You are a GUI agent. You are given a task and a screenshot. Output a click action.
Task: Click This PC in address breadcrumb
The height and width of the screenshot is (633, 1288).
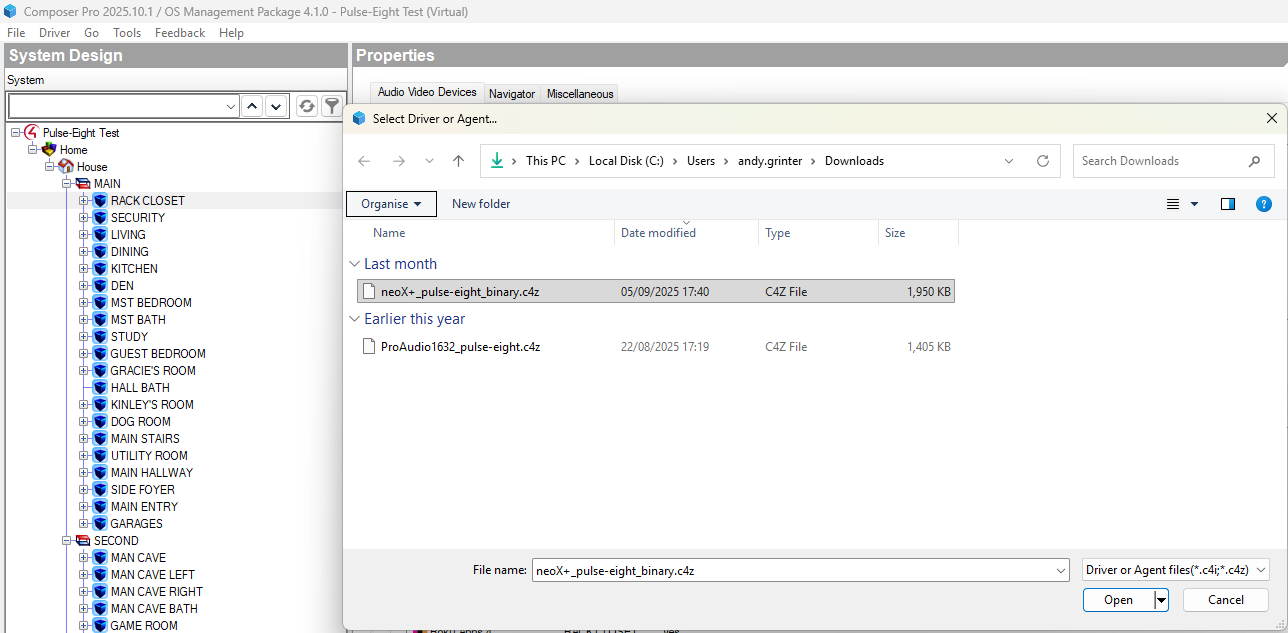coord(546,161)
